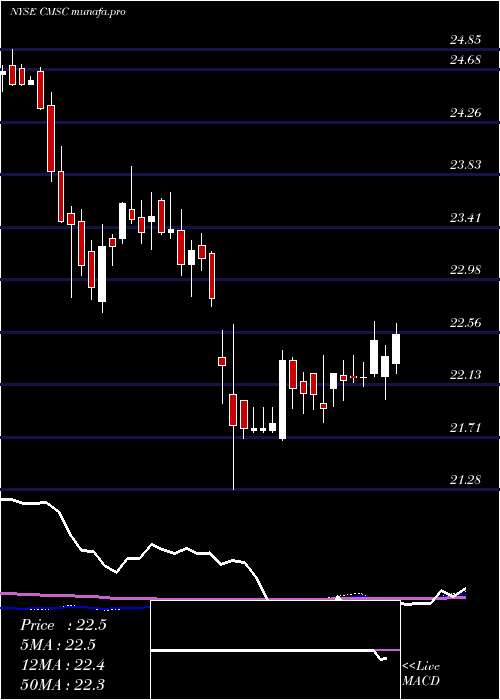Click the 24.26 price level label
Image resolution: width=500 pixels, height=700 pixels.
[465, 113]
